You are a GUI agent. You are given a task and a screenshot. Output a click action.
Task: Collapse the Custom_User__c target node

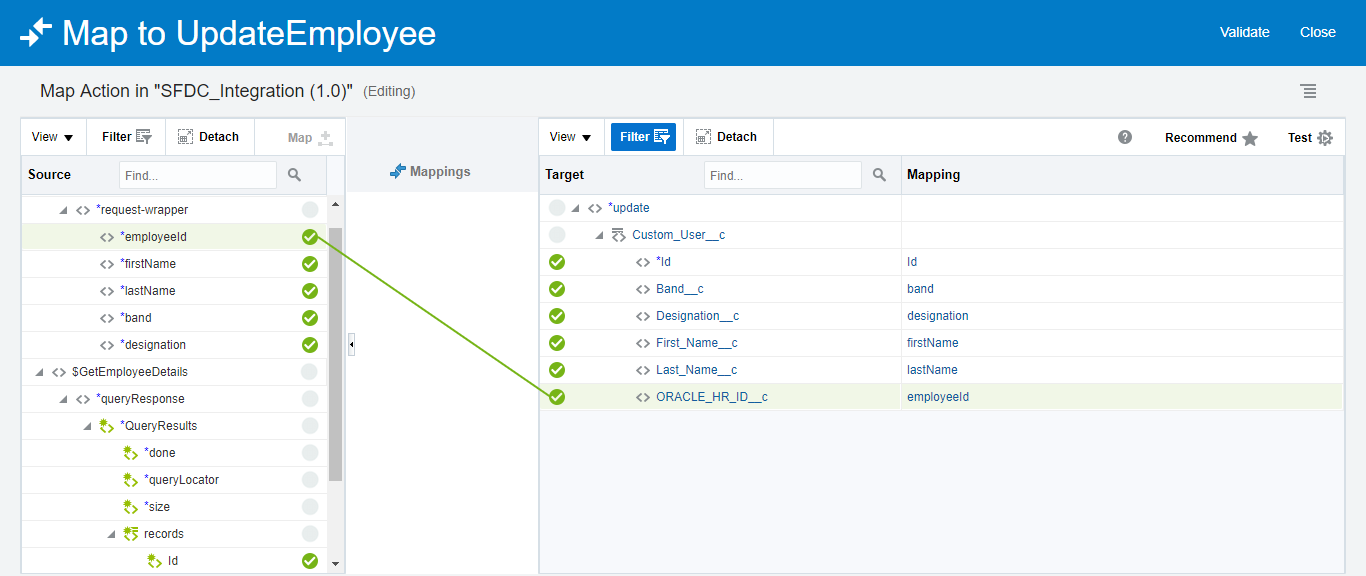point(599,235)
